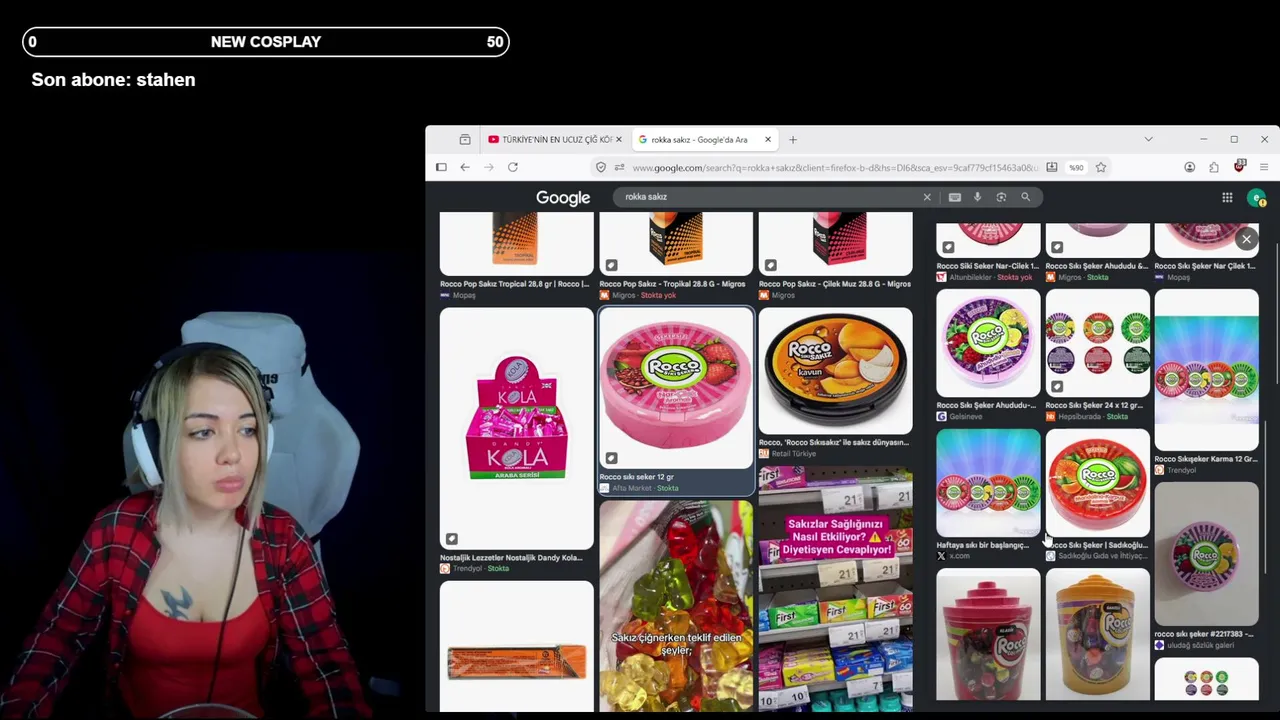This screenshot has width=1280, height=720.
Task: Open the purple Rocco Ahududu image in side panel
Action: coord(988,343)
